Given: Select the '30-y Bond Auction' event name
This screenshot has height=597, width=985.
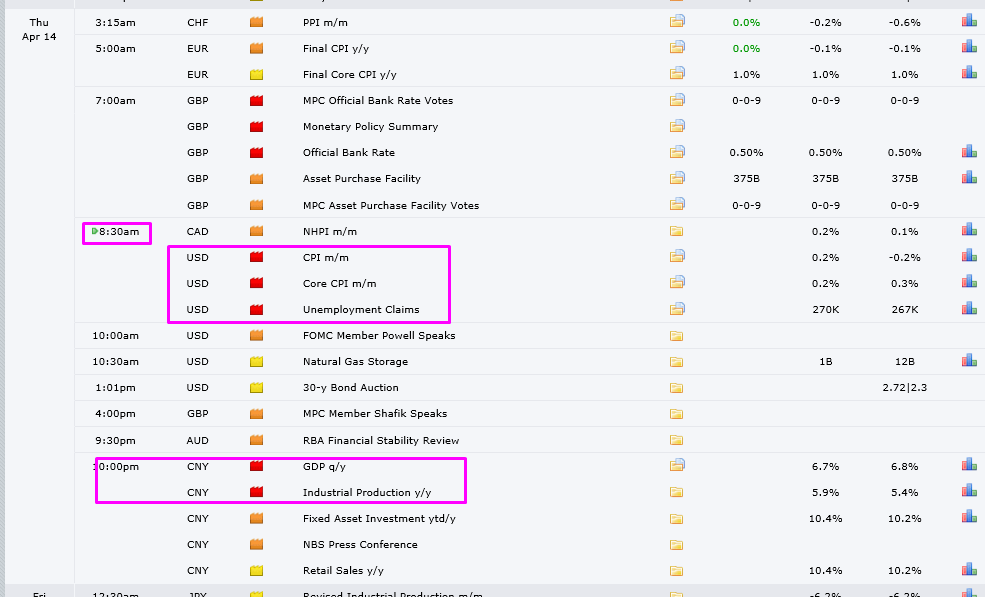Looking at the screenshot, I should point(351,388).
